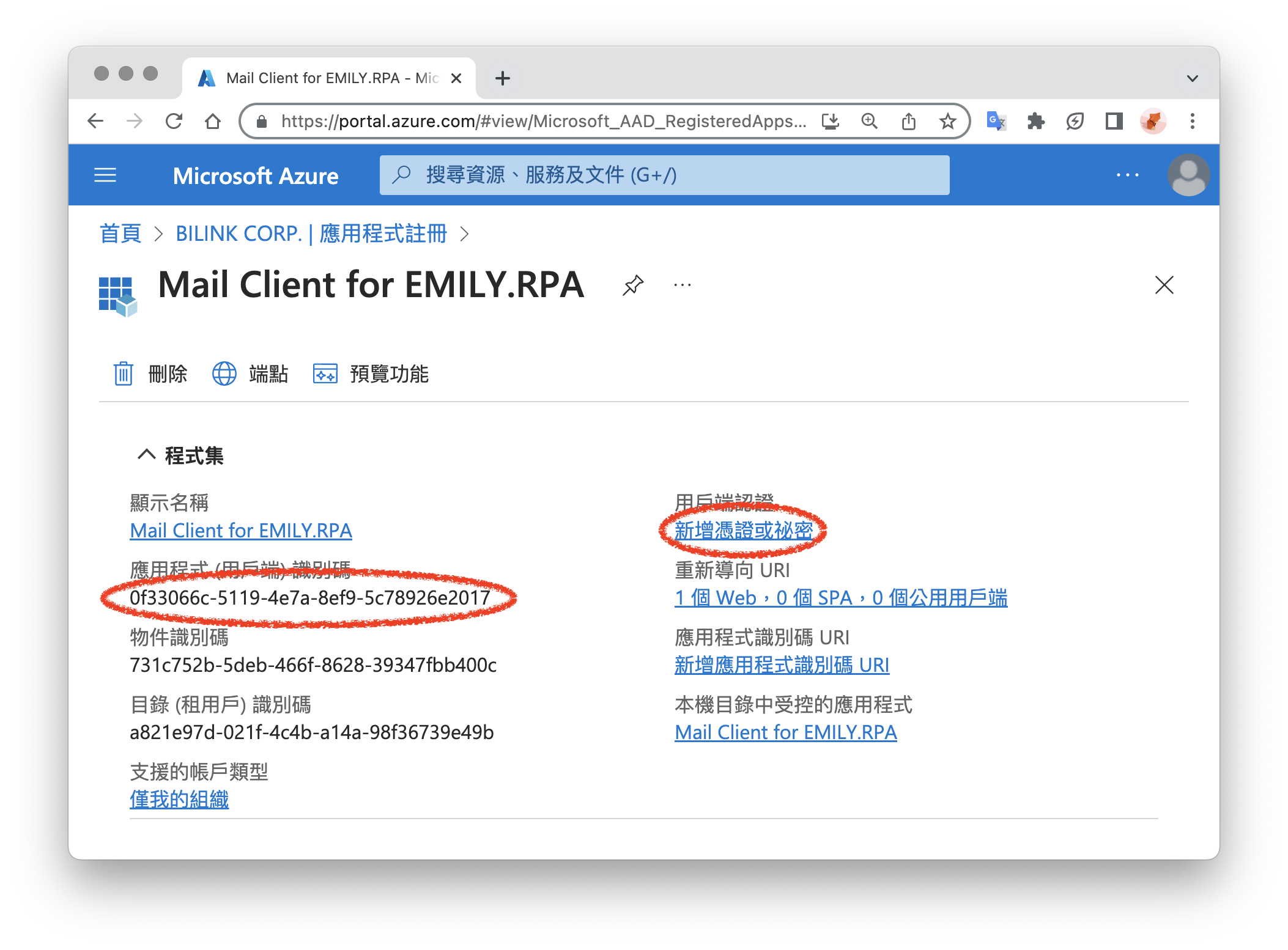Expand the tab search chevron dropdown
Viewport: 1288px width, 950px height.
[x=1192, y=78]
